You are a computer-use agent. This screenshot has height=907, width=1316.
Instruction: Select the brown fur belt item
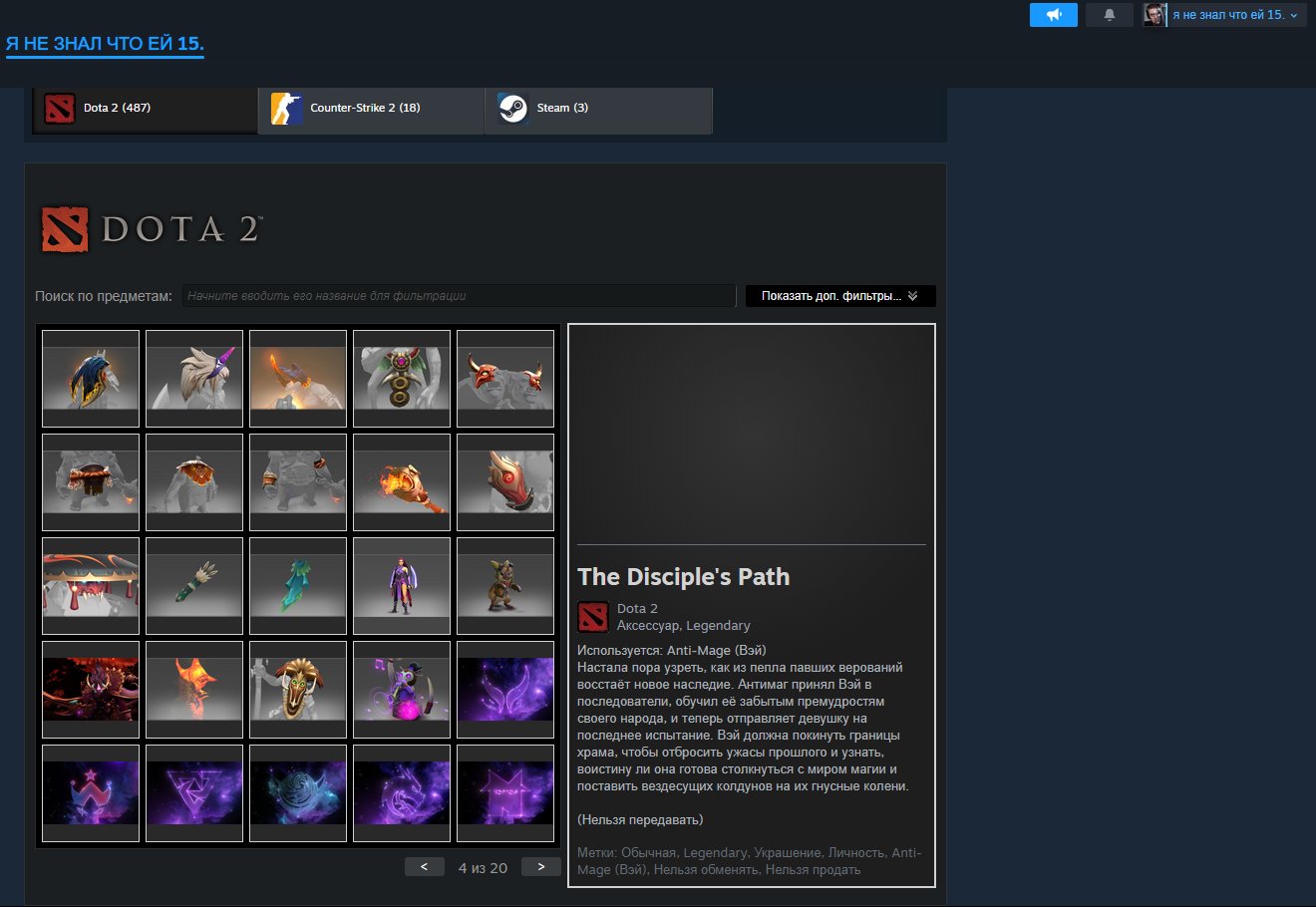click(91, 482)
